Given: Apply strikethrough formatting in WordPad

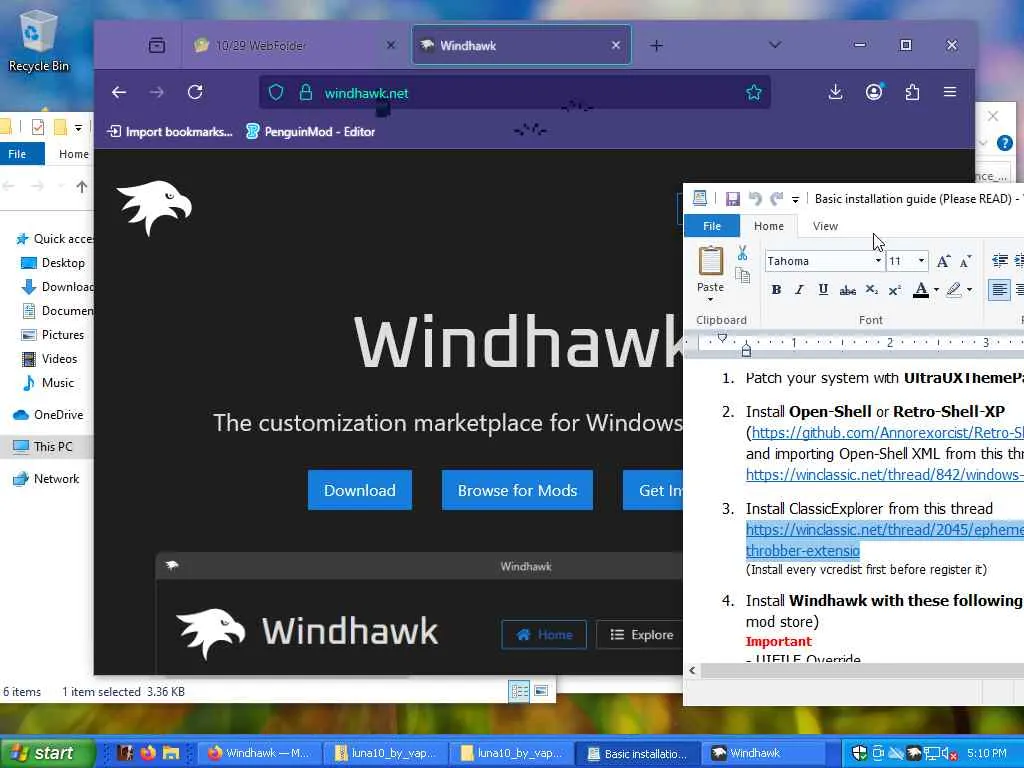Looking at the screenshot, I should [848, 290].
